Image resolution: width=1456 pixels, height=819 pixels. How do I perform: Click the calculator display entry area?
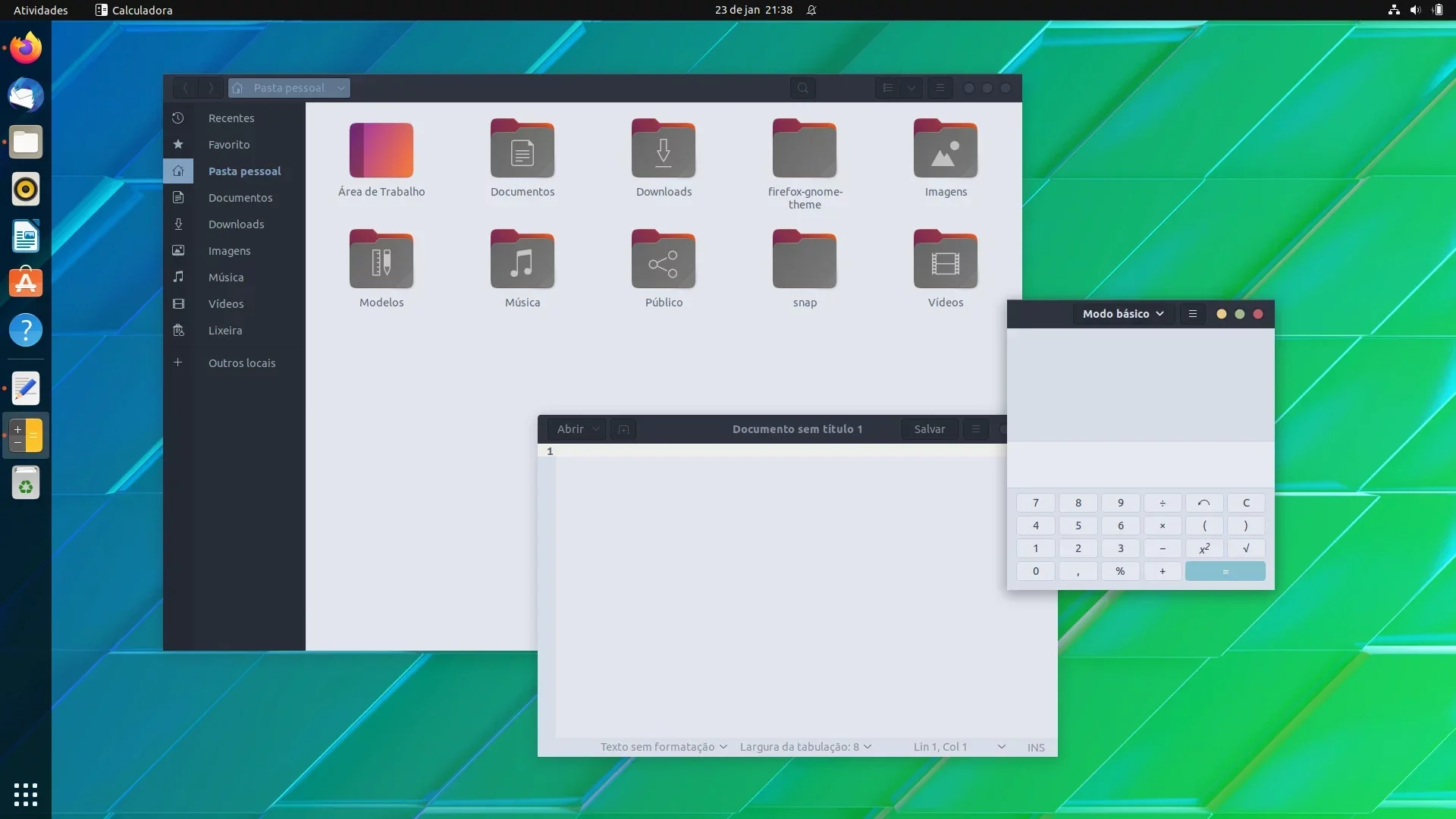(1141, 464)
